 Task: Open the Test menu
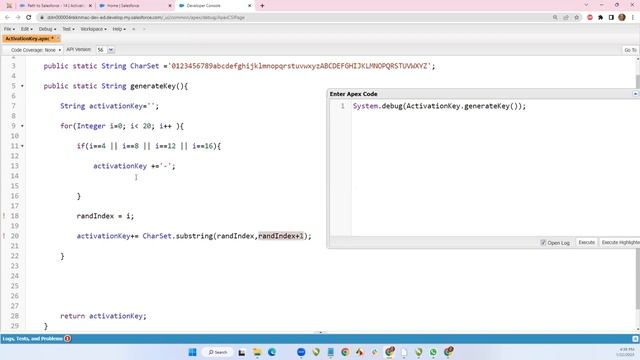[x=68, y=29]
